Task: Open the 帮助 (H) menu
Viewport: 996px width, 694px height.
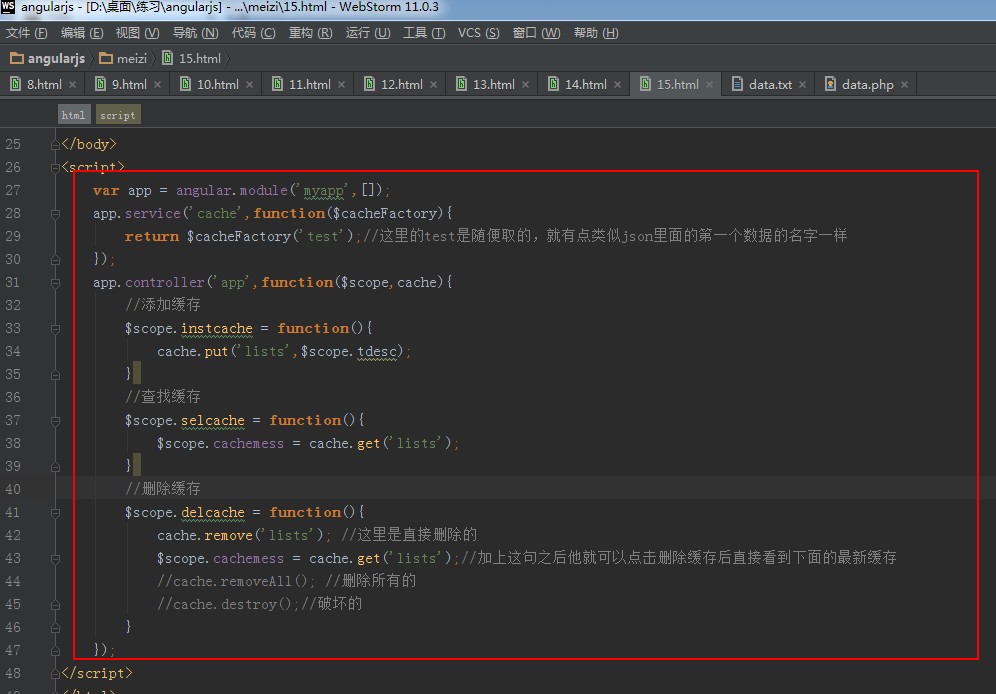Action: tap(596, 33)
